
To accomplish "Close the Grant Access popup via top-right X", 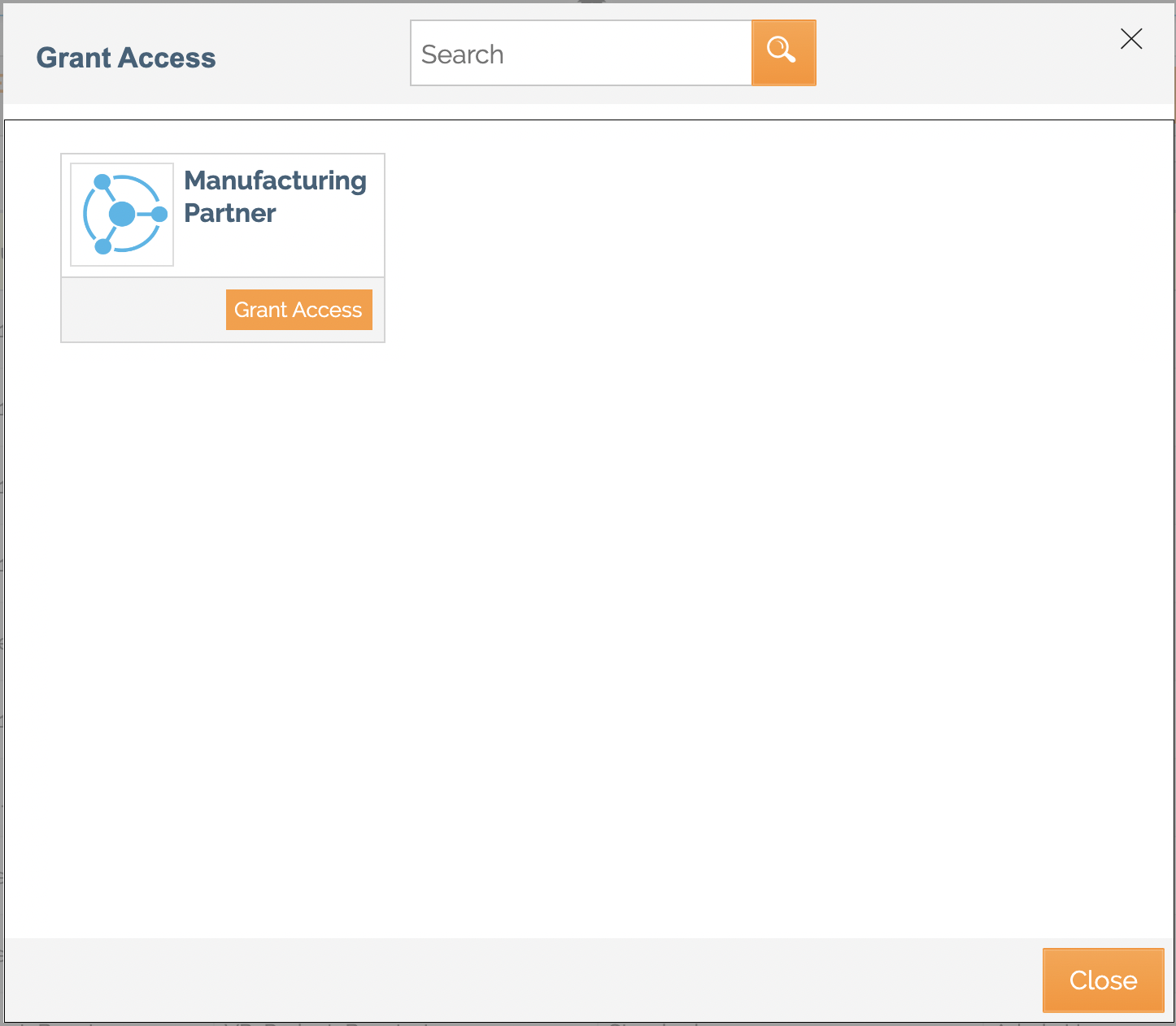I will pos(1131,38).
